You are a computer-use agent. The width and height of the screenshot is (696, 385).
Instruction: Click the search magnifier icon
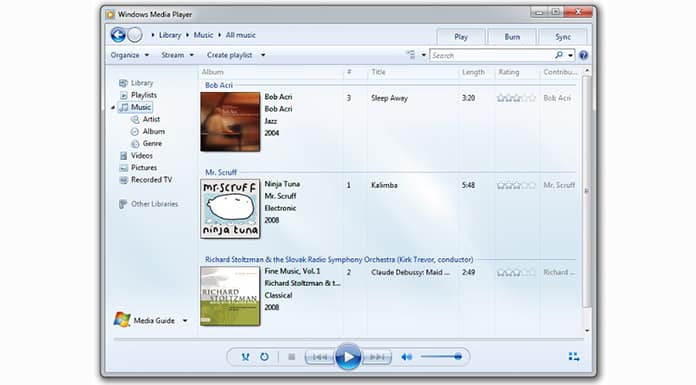tap(559, 55)
